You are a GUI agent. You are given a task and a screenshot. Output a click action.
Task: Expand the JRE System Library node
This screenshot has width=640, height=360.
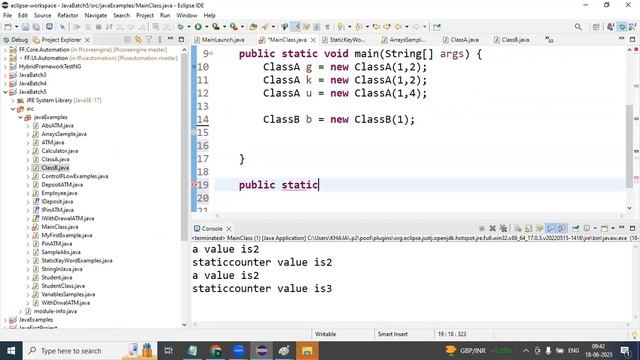click(13, 100)
